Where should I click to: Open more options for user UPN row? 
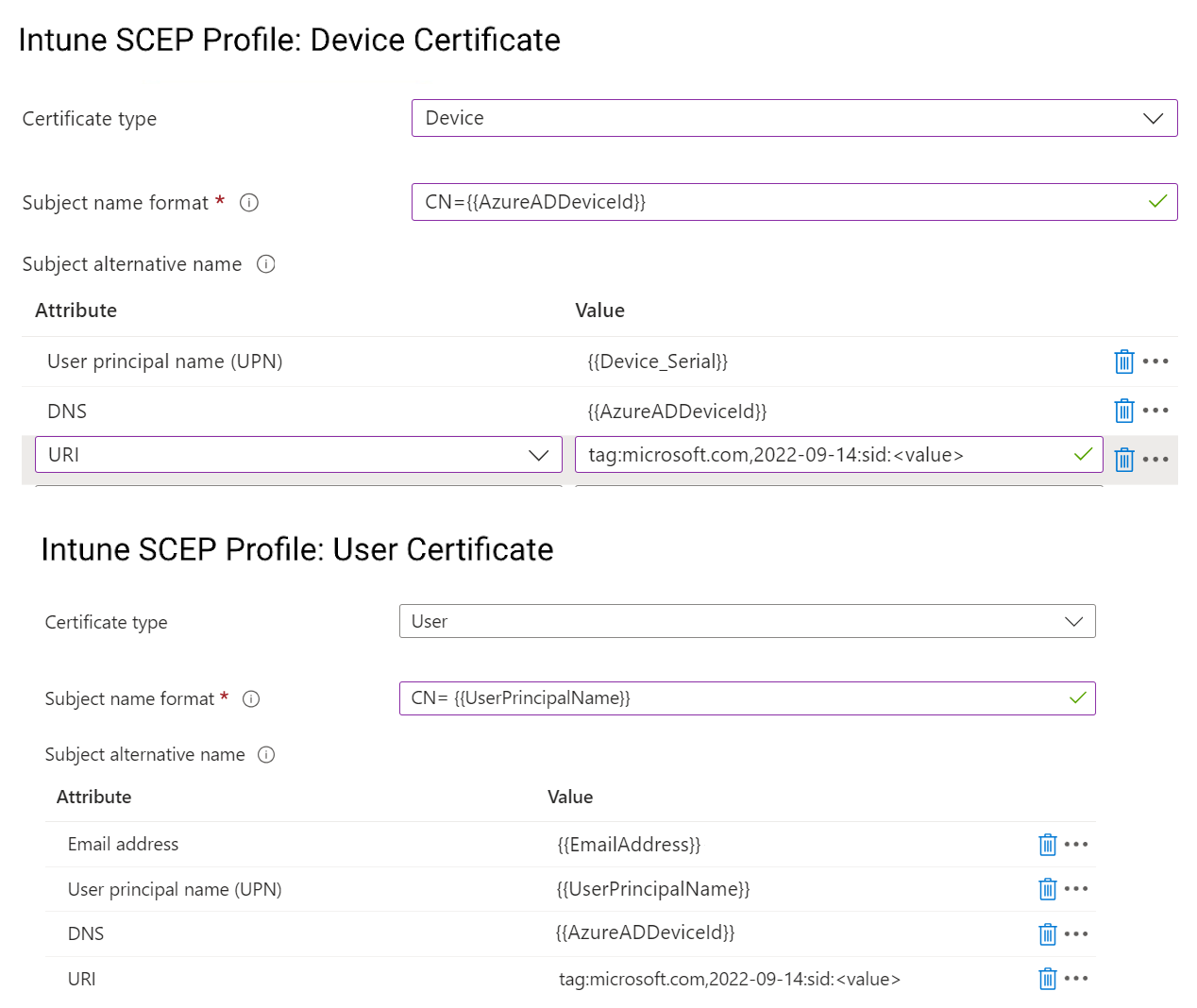pyautogui.click(x=1076, y=889)
